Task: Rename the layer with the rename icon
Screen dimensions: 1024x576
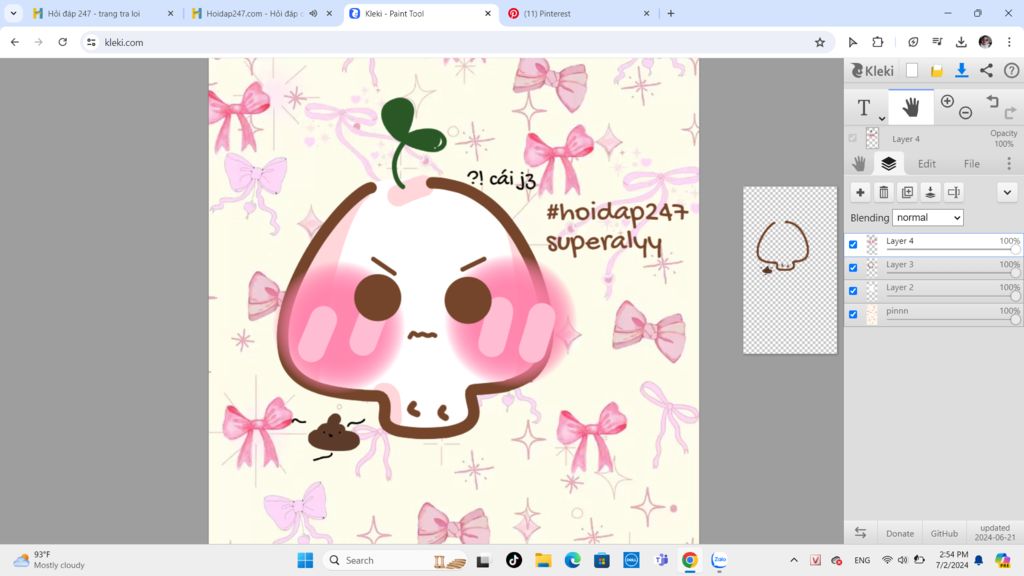Action: tap(954, 192)
